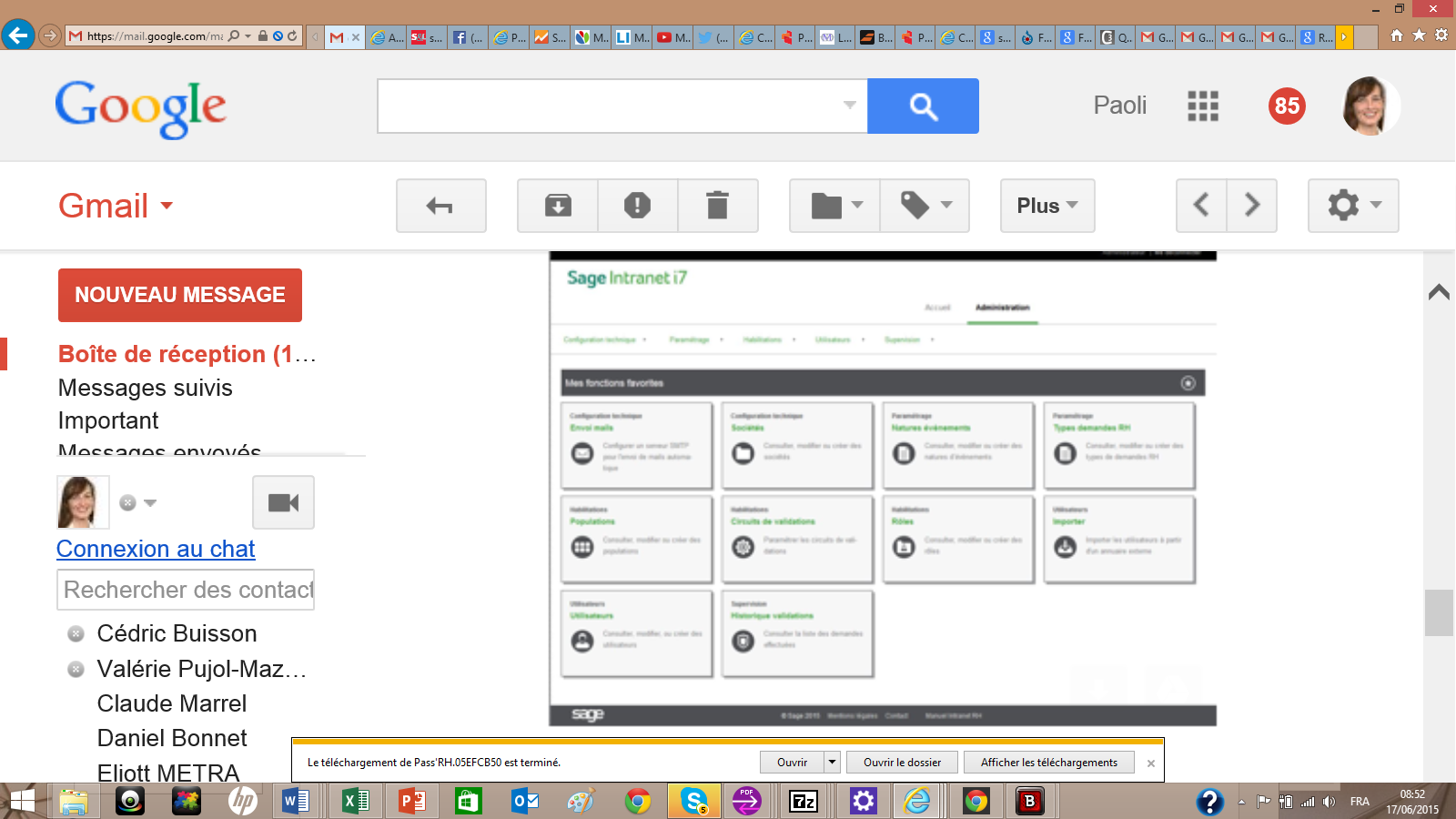This screenshot has width=1456, height=819.
Task: Switch to the Twitter browser tab
Action: pos(714,37)
